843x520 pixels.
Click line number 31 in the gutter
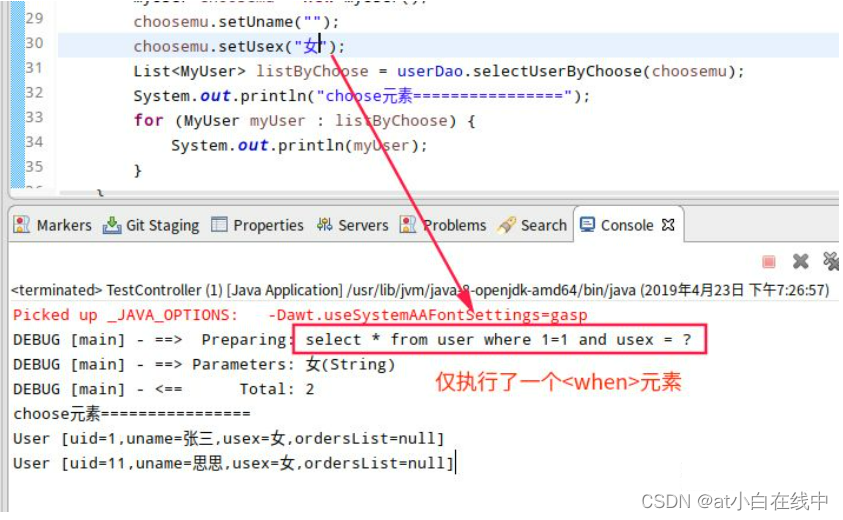pos(34,68)
